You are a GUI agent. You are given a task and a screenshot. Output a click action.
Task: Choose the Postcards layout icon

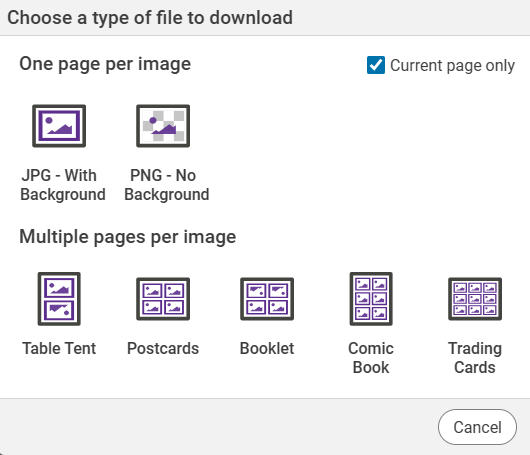coord(163,299)
